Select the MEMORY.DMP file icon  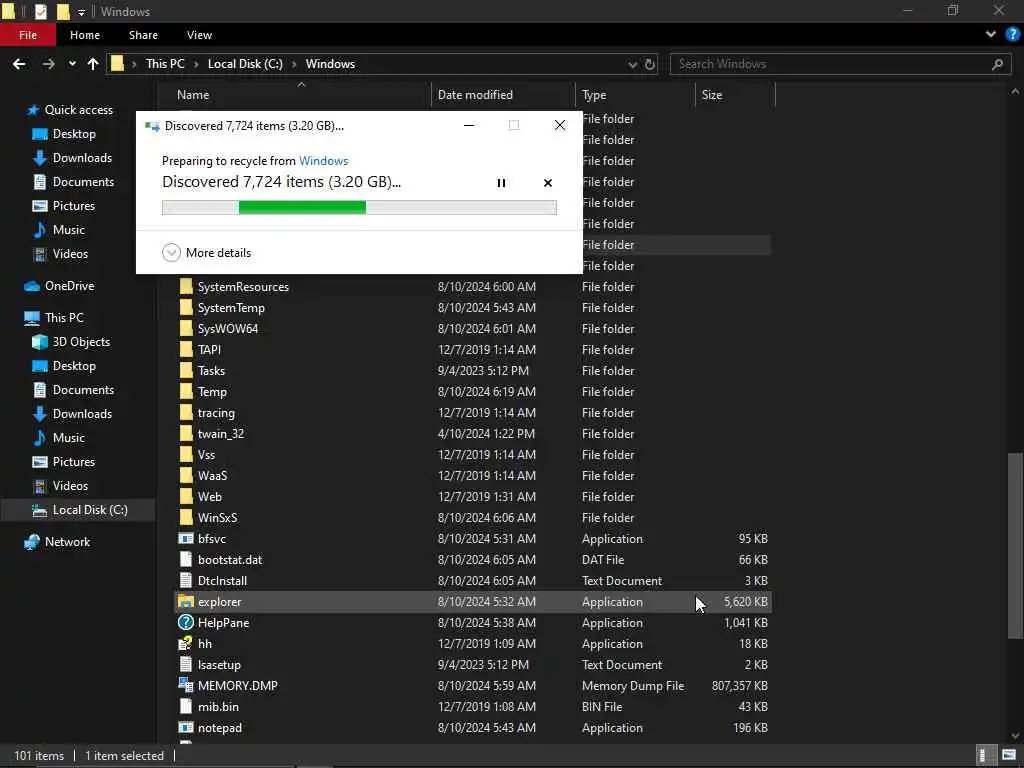point(186,685)
